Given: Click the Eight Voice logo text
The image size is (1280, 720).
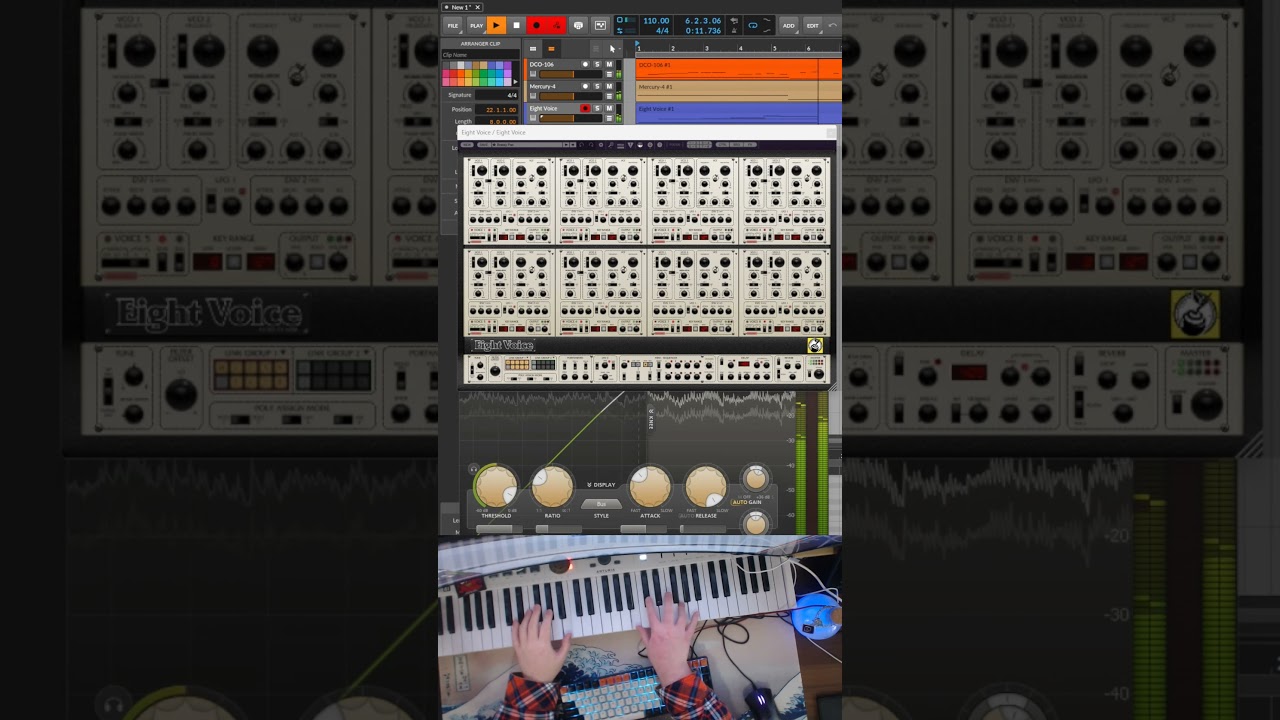Looking at the screenshot, I should 504,345.
